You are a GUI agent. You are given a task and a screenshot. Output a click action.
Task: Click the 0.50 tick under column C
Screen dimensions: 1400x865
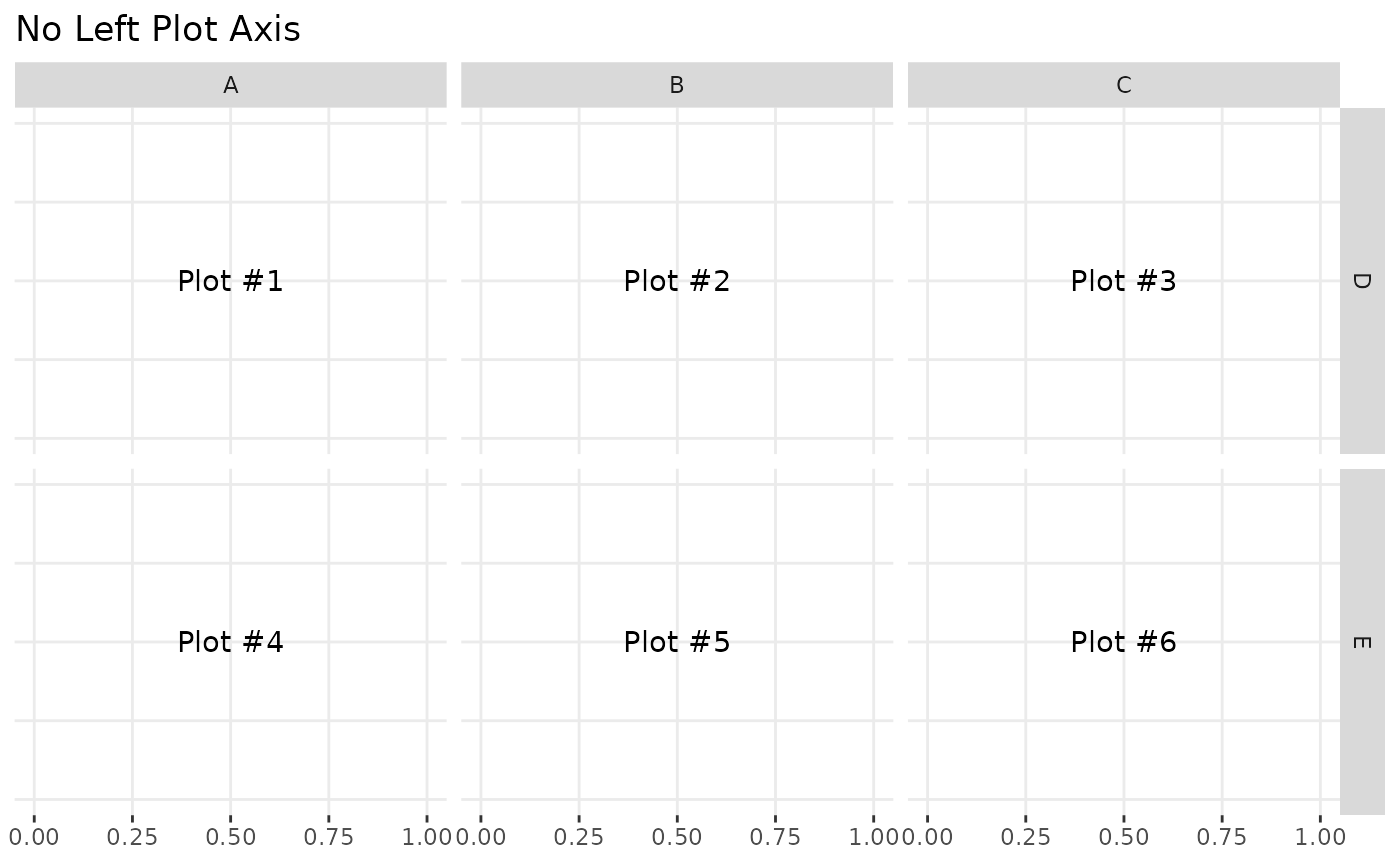click(1123, 835)
